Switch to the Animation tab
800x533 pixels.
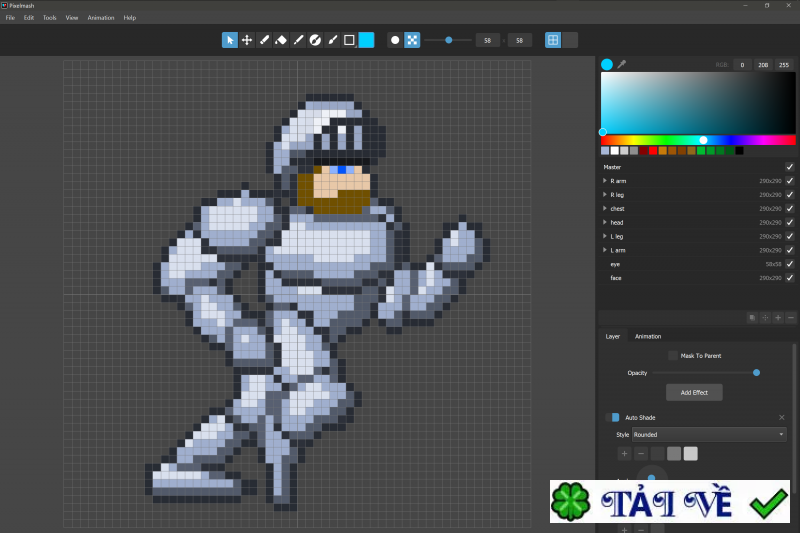648,336
